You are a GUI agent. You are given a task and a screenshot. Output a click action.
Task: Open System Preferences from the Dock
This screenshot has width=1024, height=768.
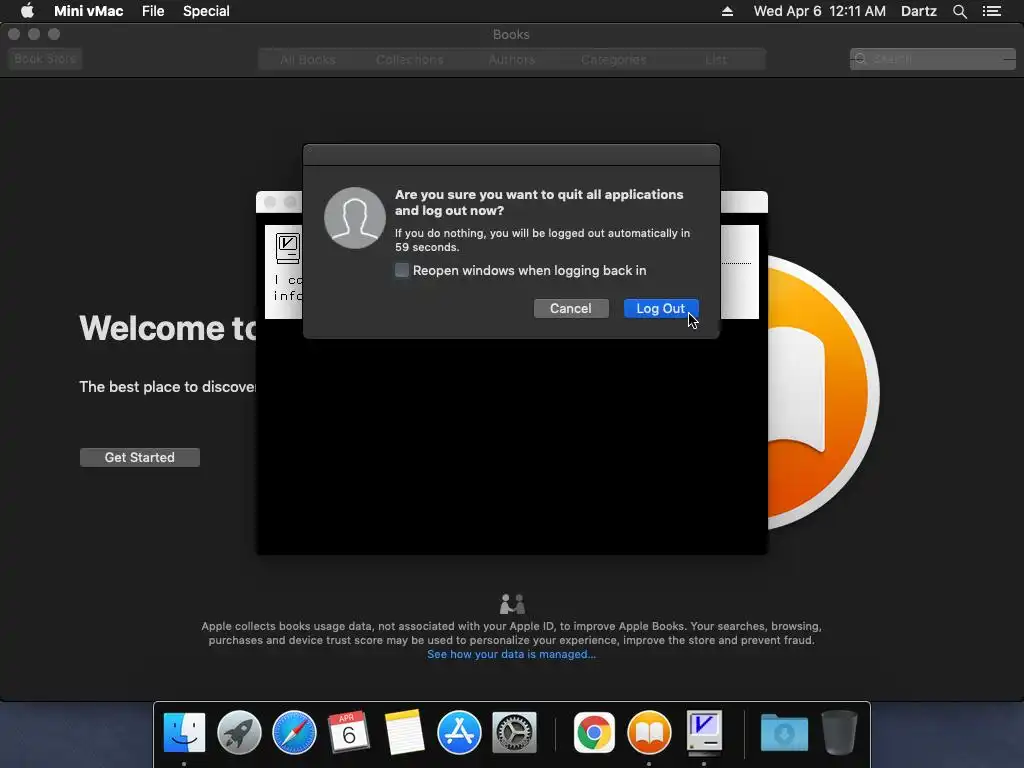pos(514,732)
